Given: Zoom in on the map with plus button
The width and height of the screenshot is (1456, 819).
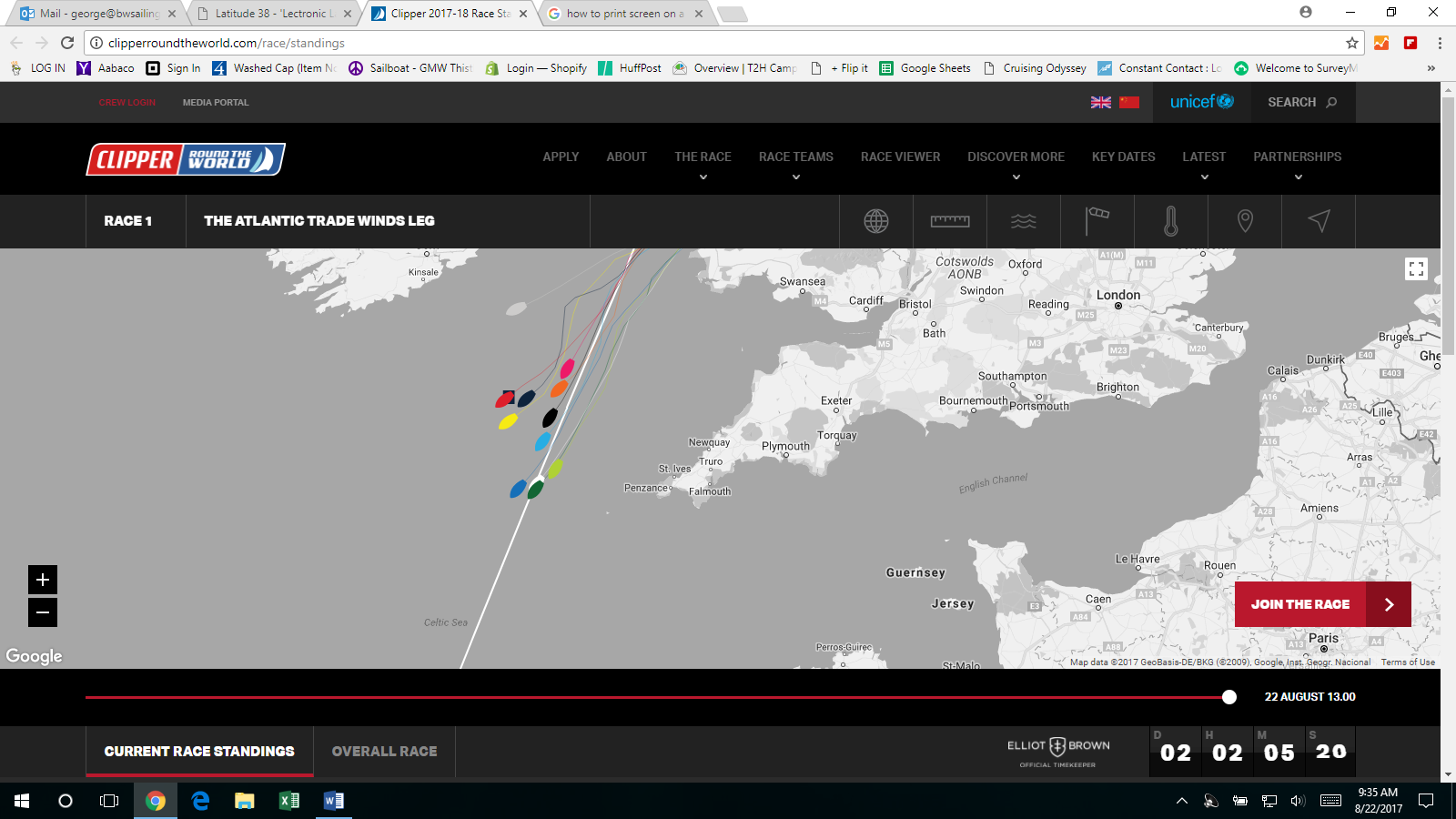Looking at the screenshot, I should click(43, 580).
